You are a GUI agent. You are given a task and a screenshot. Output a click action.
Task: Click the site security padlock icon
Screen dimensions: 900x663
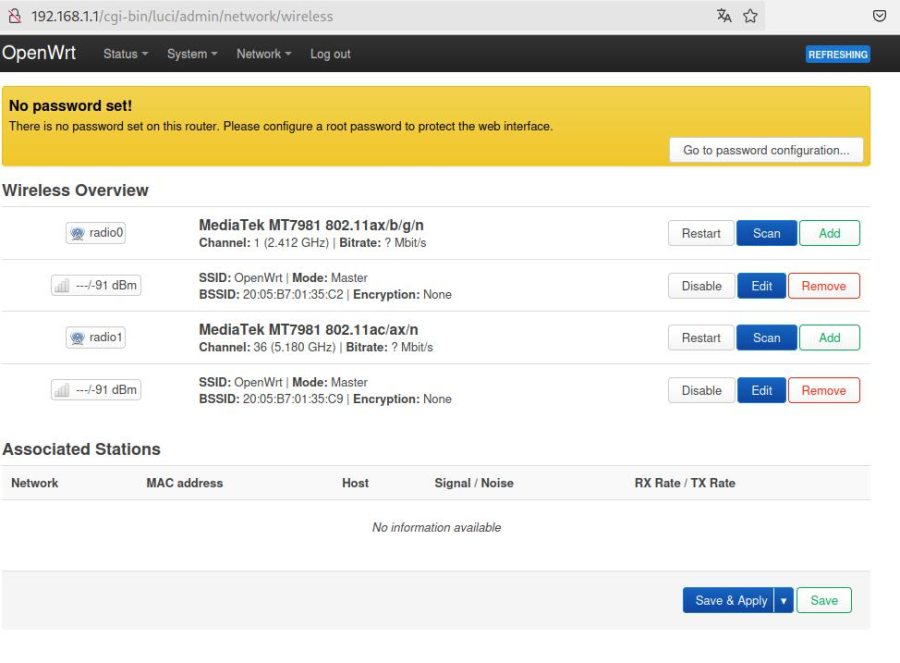coord(14,16)
